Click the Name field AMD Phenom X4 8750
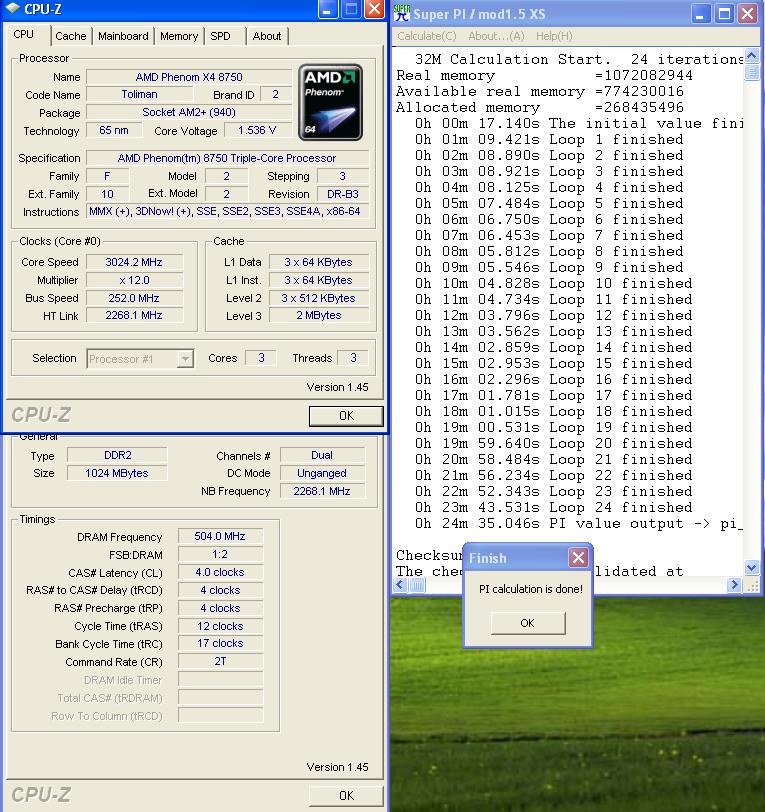 (189, 77)
